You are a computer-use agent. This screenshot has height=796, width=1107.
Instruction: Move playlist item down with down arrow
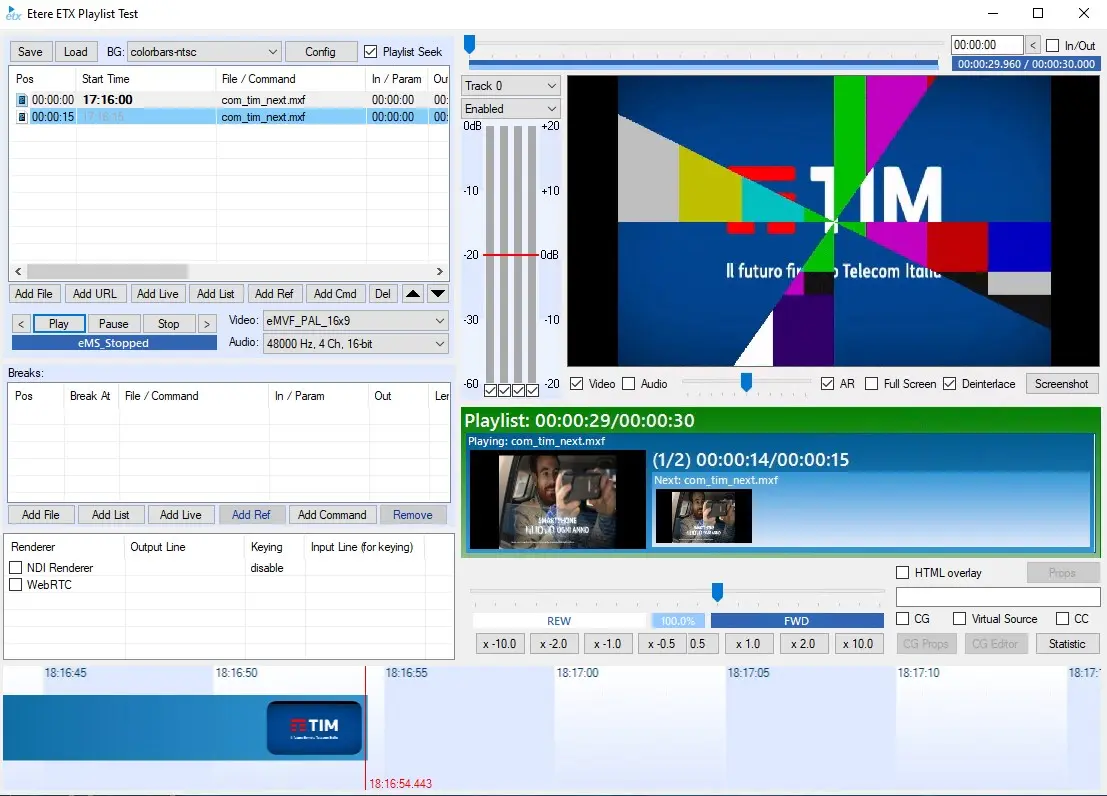[438, 294]
